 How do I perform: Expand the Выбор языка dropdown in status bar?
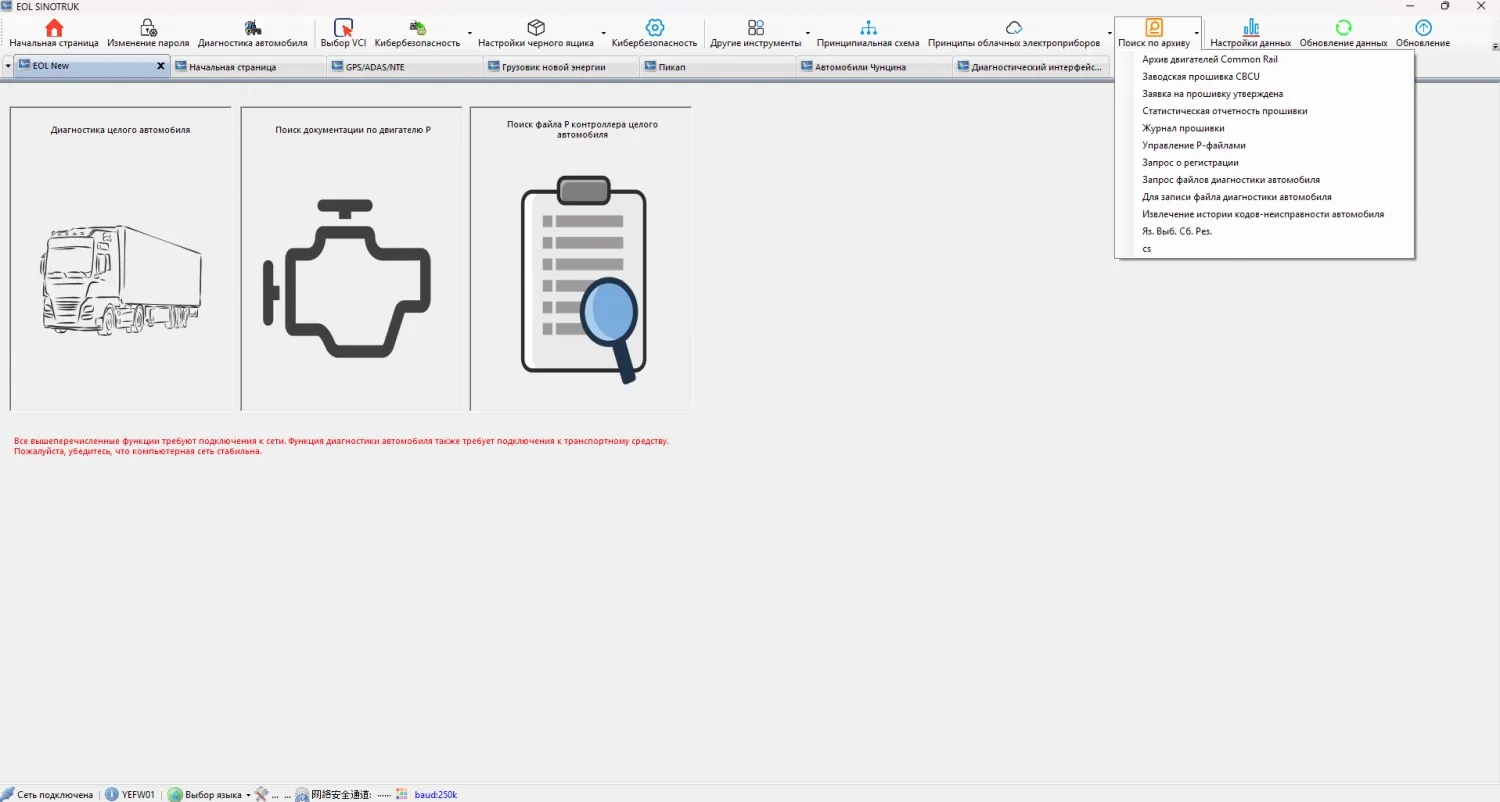(x=248, y=795)
